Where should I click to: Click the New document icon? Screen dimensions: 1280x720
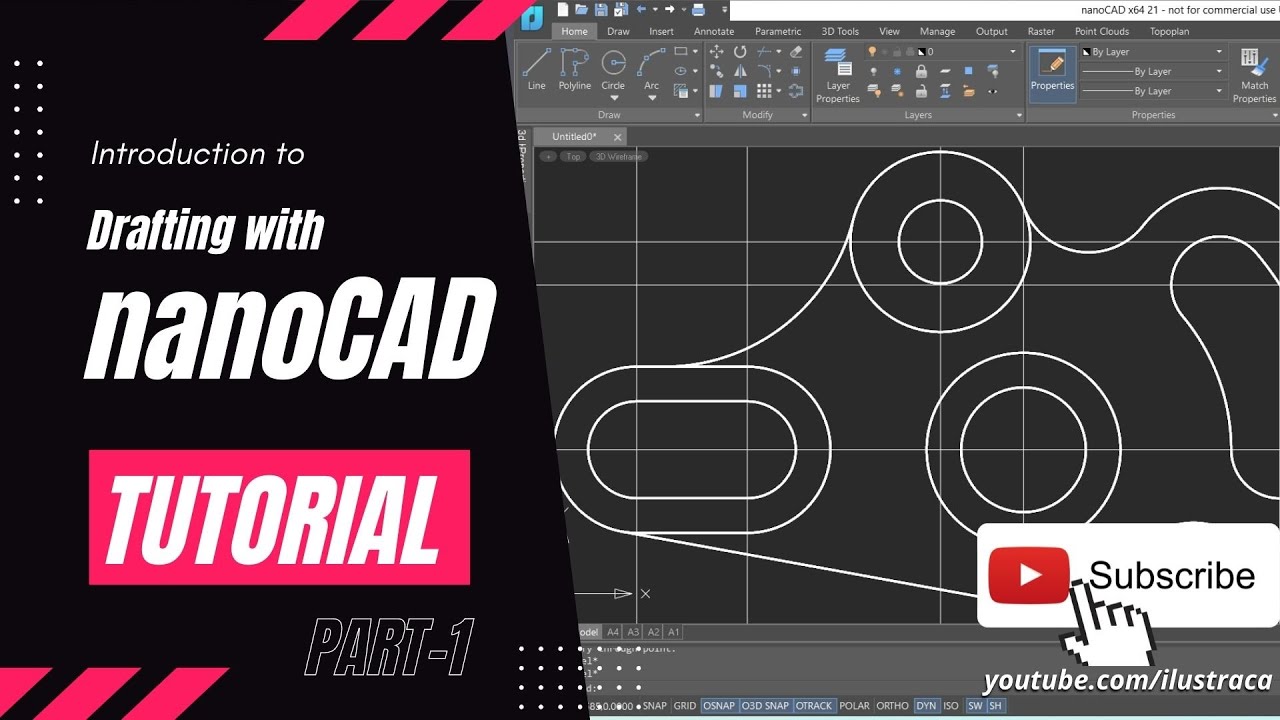[x=563, y=10]
